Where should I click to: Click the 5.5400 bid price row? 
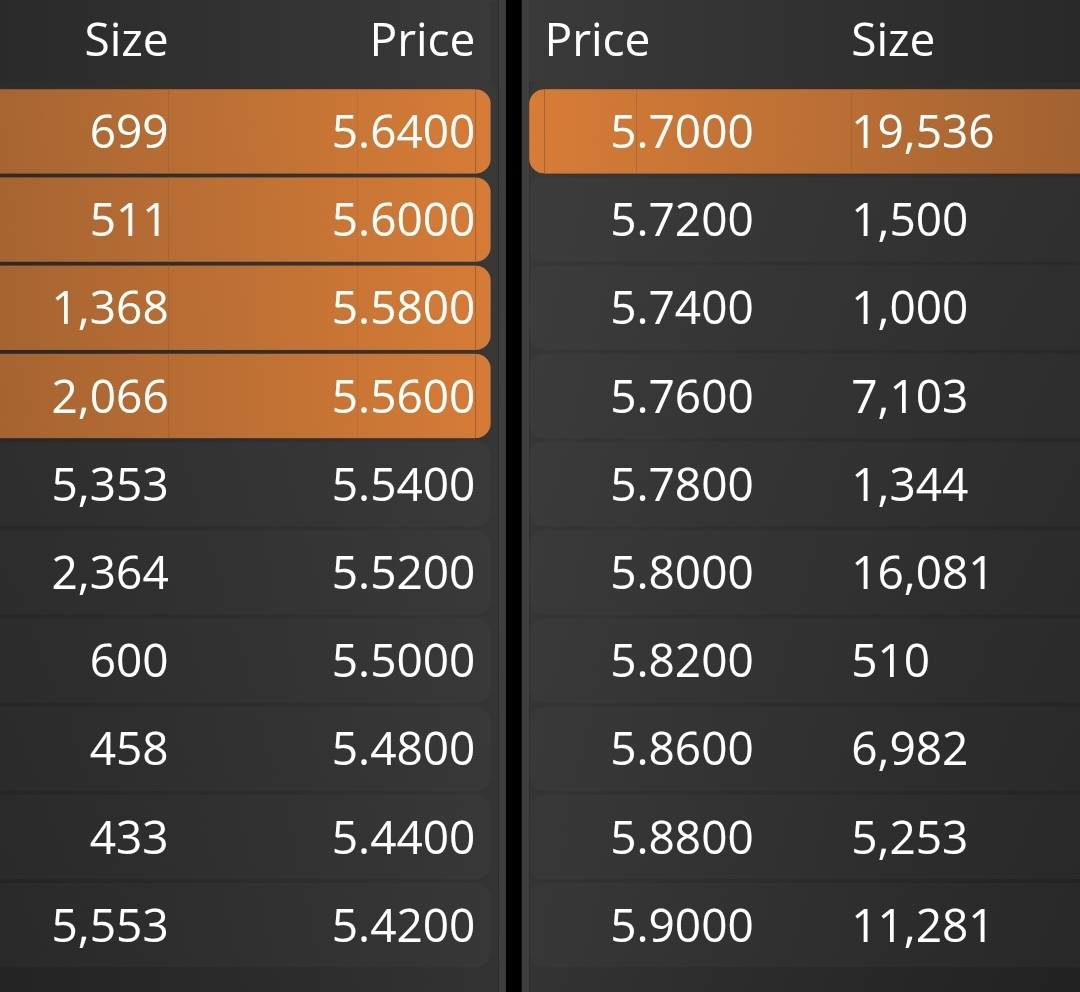point(245,484)
